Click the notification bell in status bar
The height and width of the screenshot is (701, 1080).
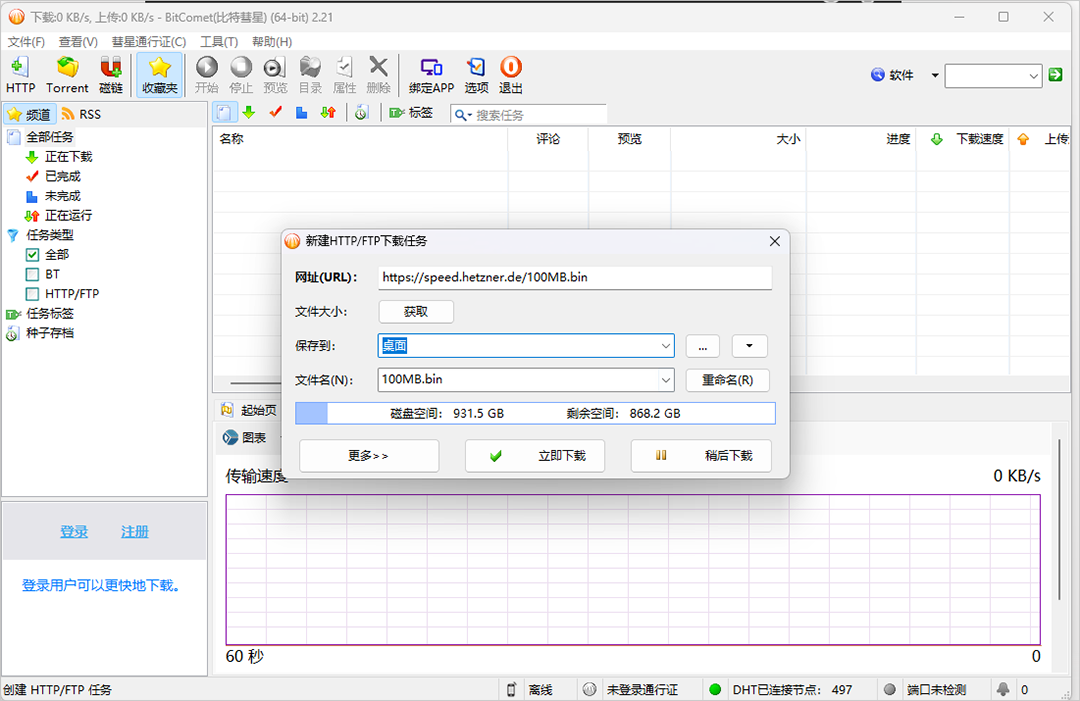[x=1003, y=689]
